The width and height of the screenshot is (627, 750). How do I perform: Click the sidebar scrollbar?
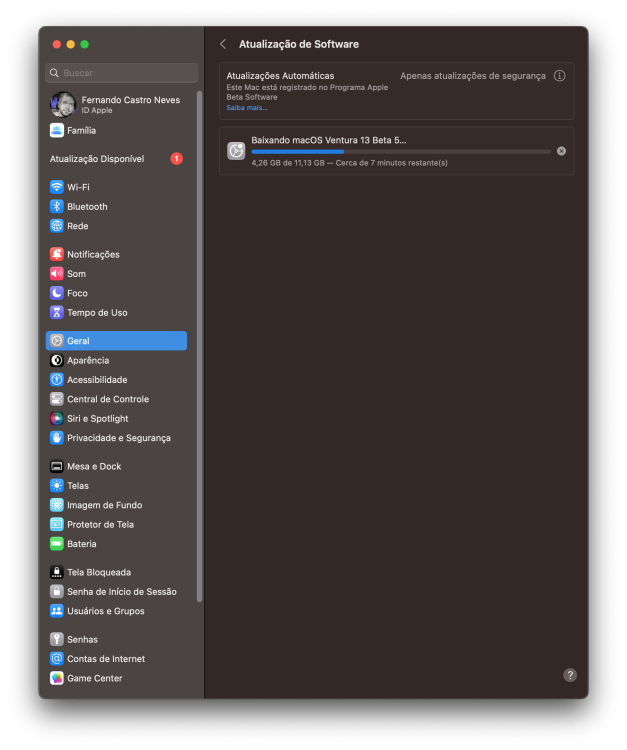[199, 346]
